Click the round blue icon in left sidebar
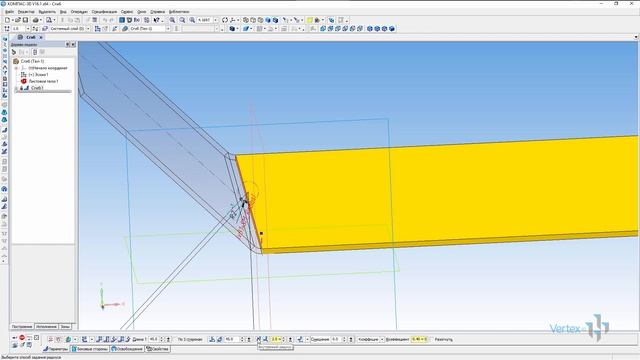The width and height of the screenshot is (640, 360). click(4, 189)
